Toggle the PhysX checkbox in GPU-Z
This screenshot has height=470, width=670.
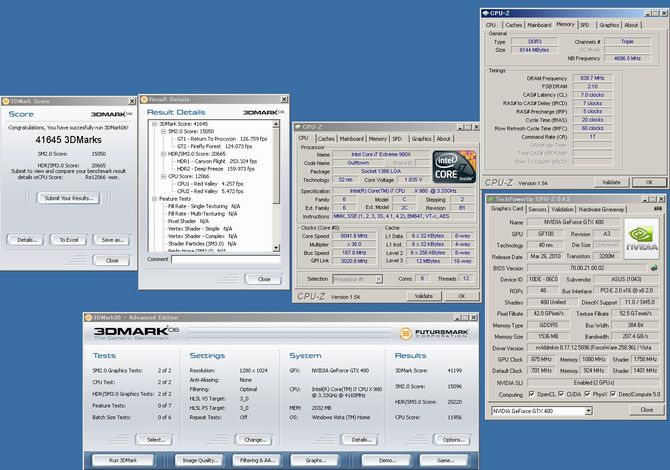pos(588,394)
